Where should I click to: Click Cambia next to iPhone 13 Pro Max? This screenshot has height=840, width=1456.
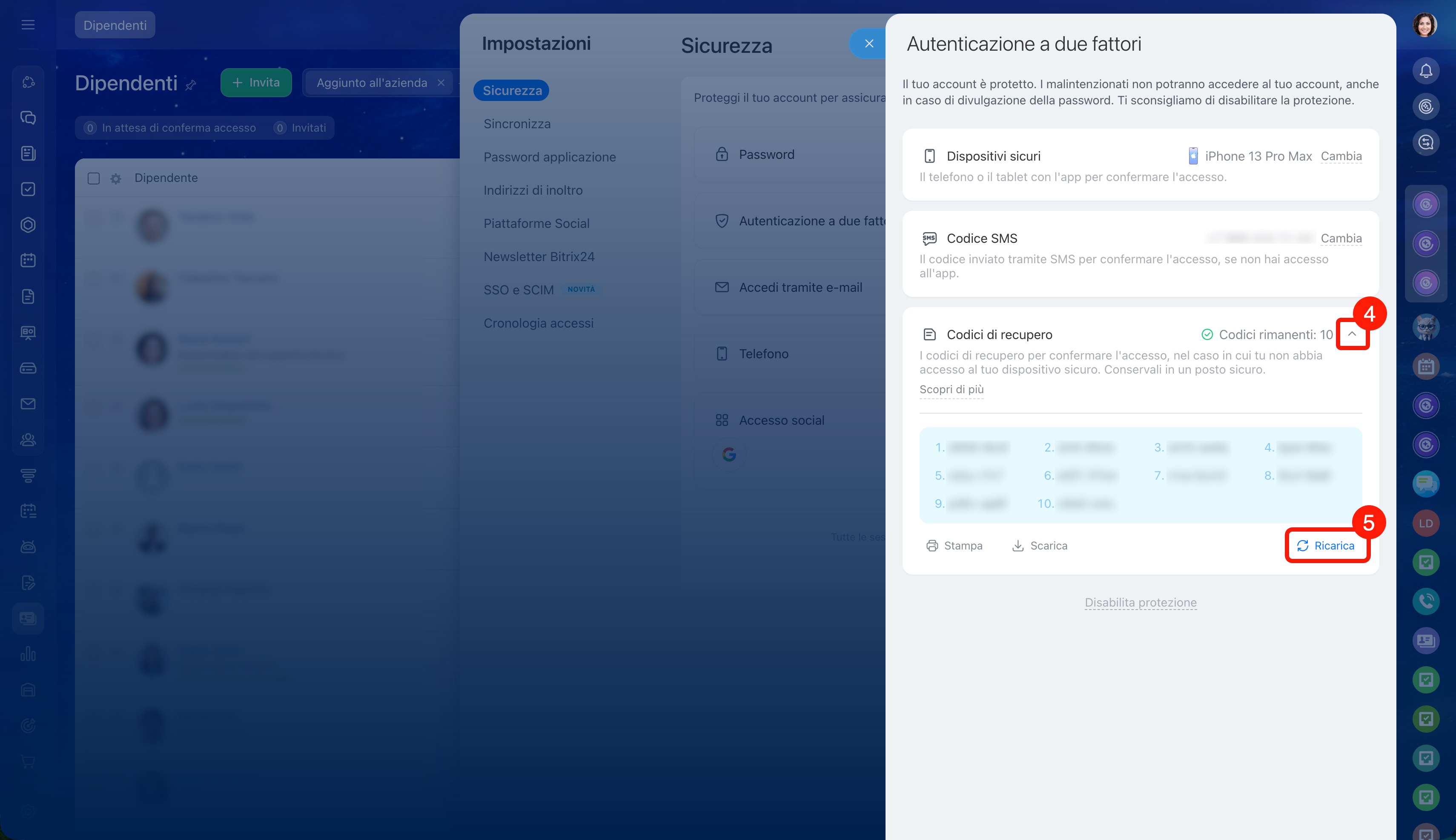point(1341,156)
